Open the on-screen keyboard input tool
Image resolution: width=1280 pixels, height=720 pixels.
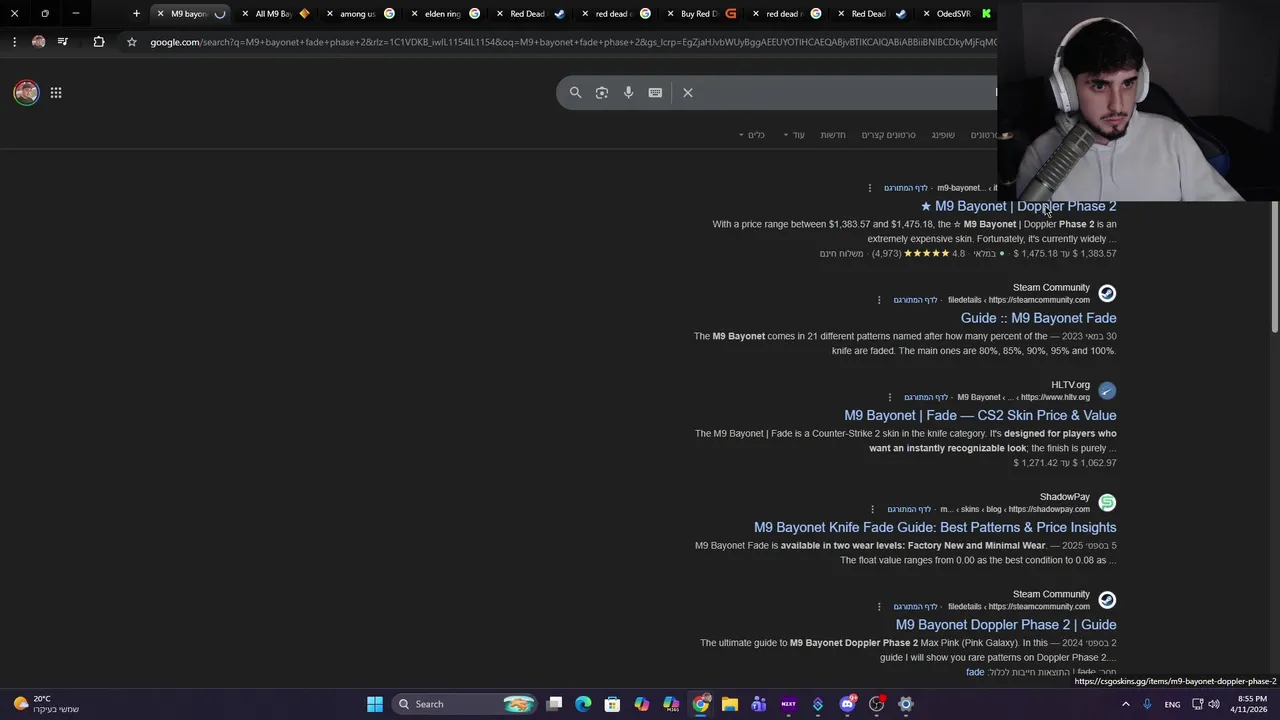[655, 92]
